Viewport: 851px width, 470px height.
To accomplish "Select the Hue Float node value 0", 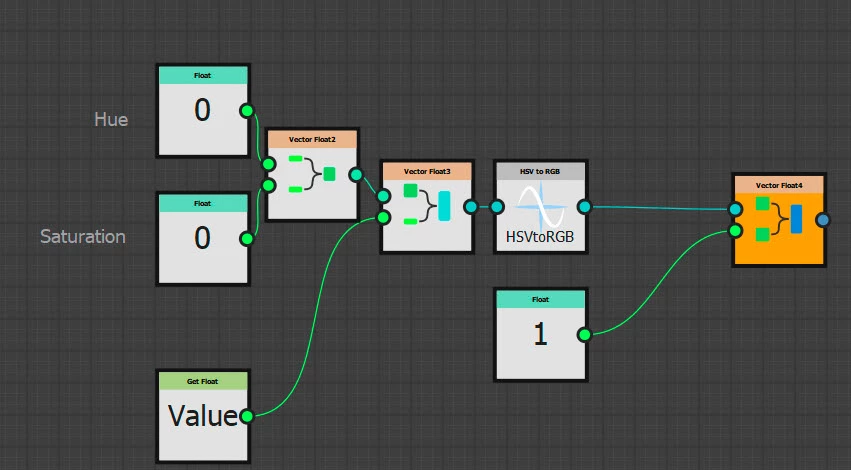I will click(x=202, y=110).
